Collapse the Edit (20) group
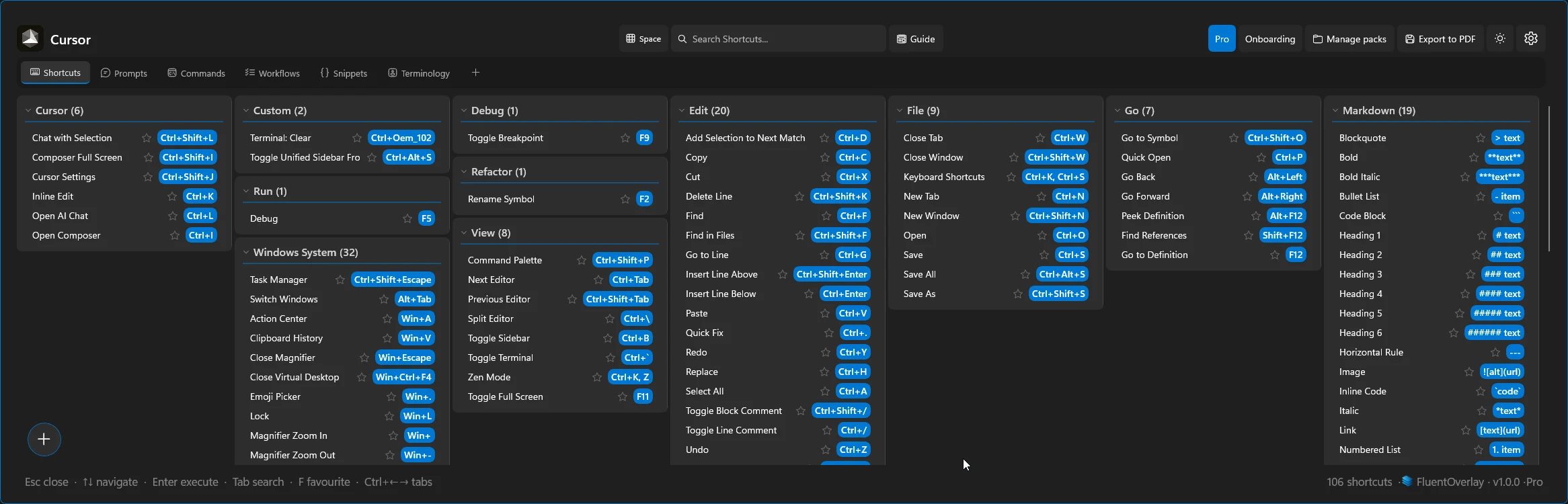The height and width of the screenshot is (504, 1568). (x=682, y=111)
